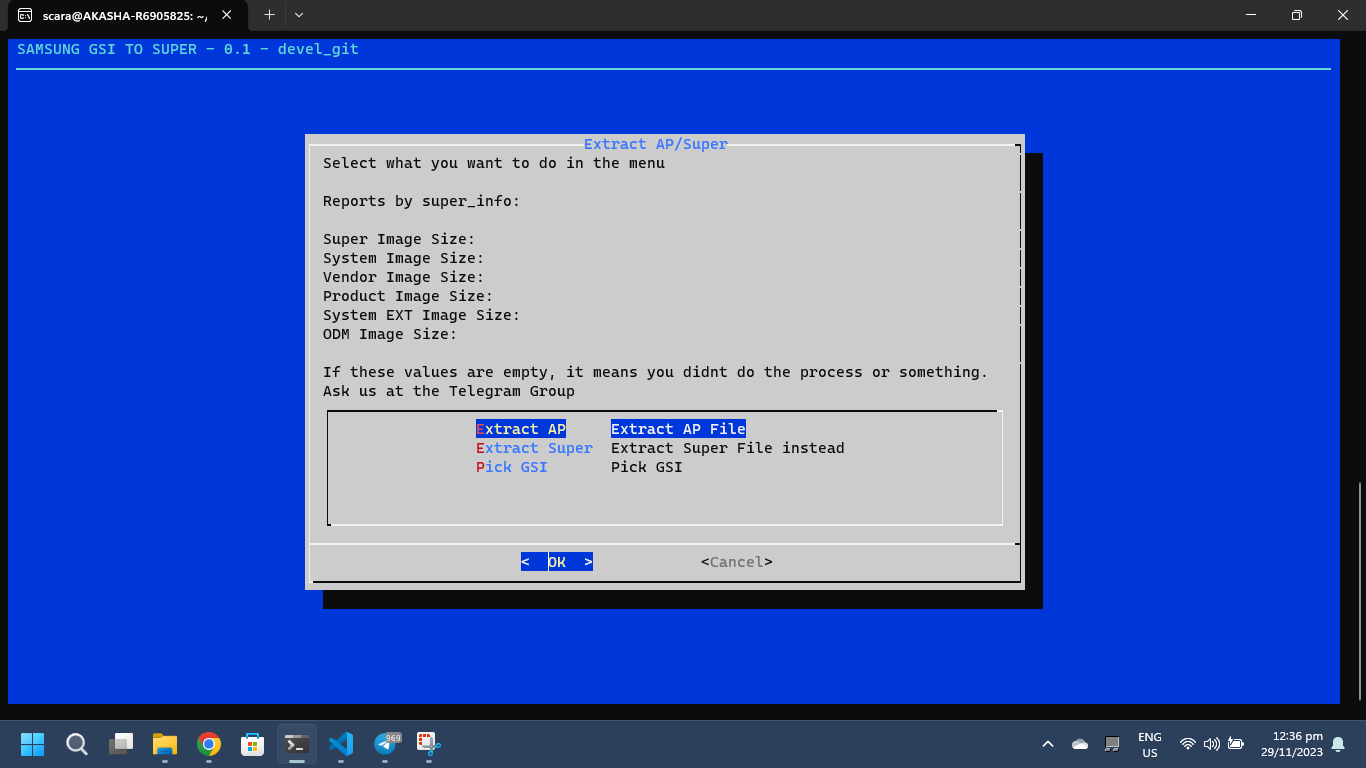This screenshot has width=1366, height=768.
Task: Open Wi-Fi network tray icon
Action: pos(1188,744)
